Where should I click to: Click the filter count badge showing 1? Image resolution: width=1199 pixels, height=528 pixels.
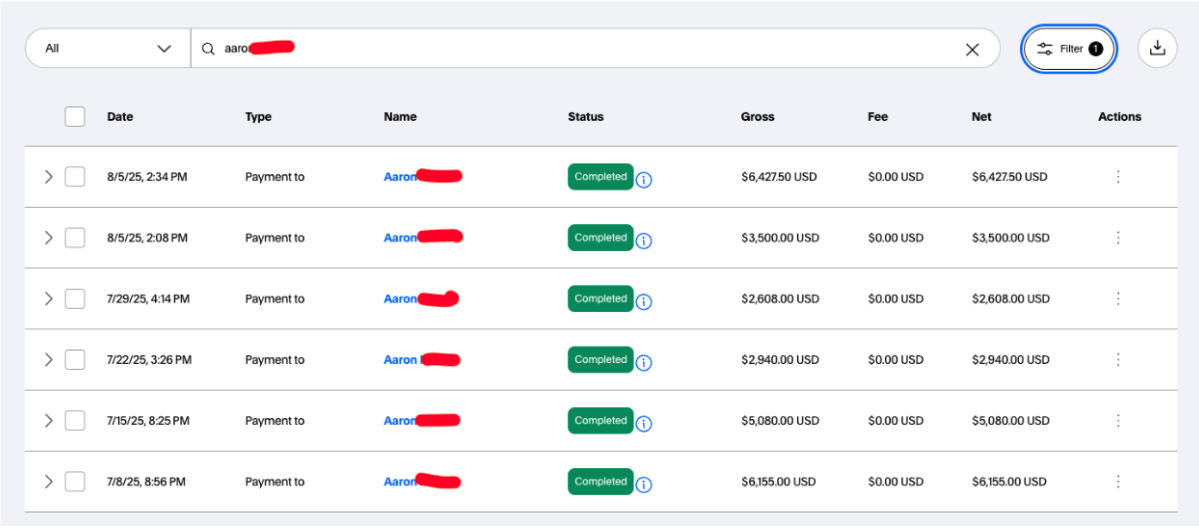coord(1095,49)
